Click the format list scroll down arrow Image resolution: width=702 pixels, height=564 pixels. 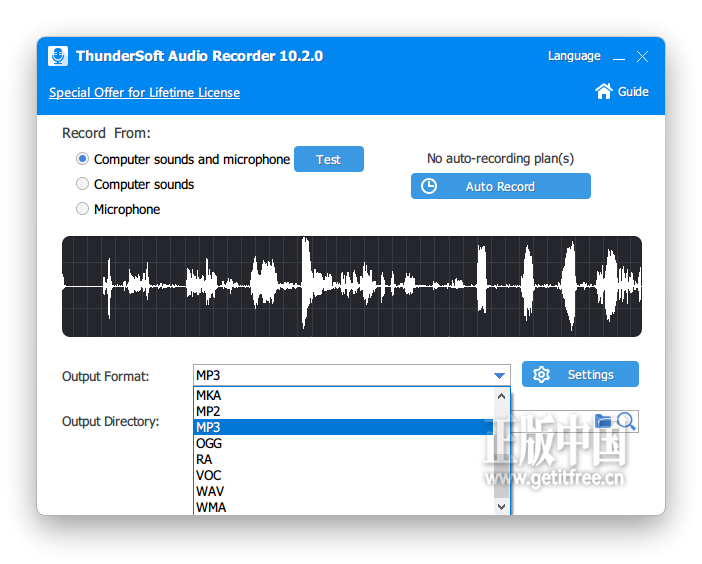pyautogui.click(x=501, y=507)
